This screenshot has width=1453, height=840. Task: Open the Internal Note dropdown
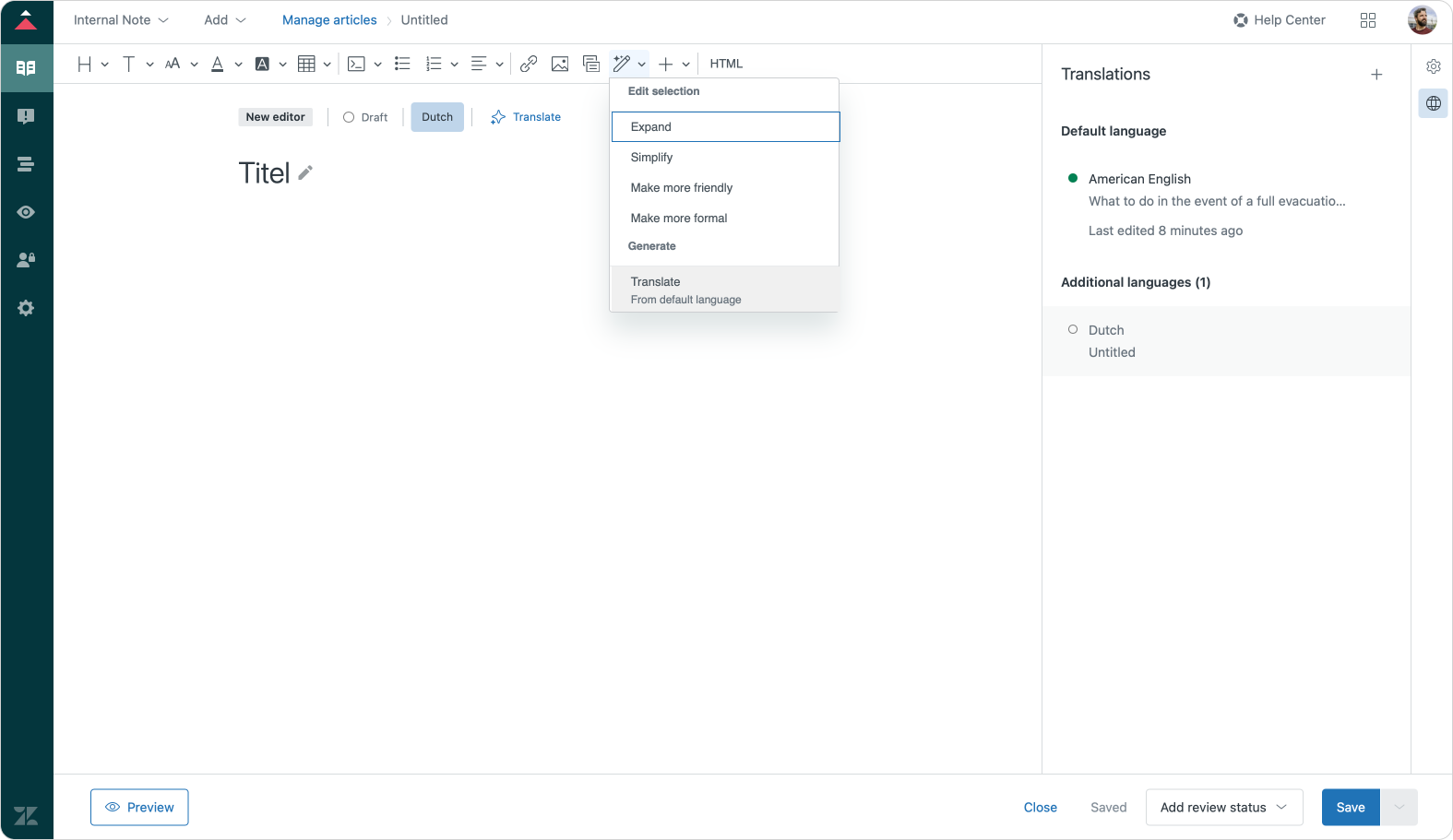[x=121, y=20]
